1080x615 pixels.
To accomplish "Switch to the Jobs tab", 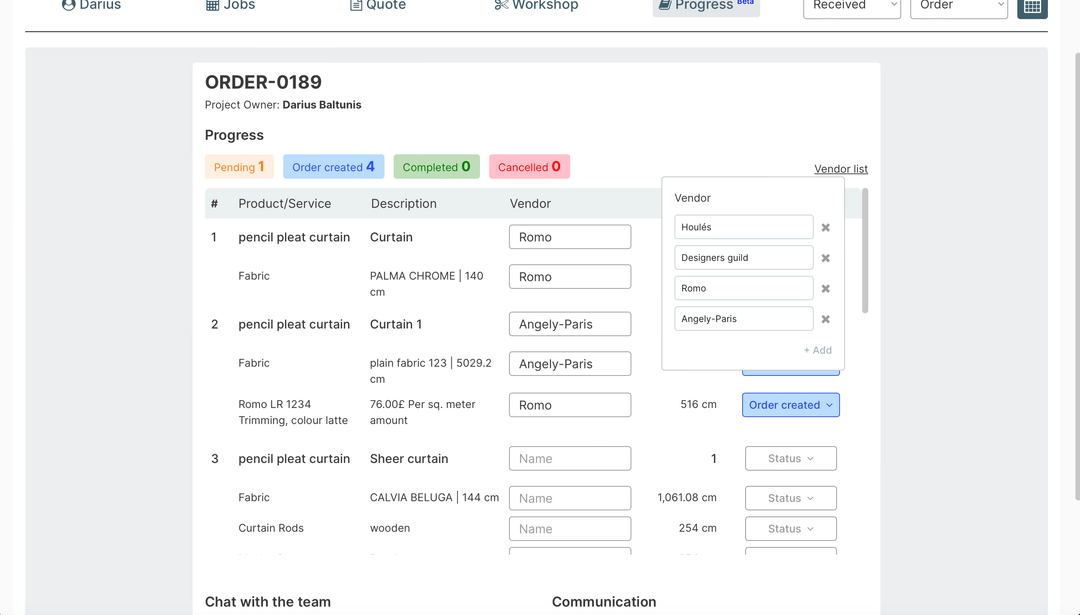I will click(x=231, y=6).
